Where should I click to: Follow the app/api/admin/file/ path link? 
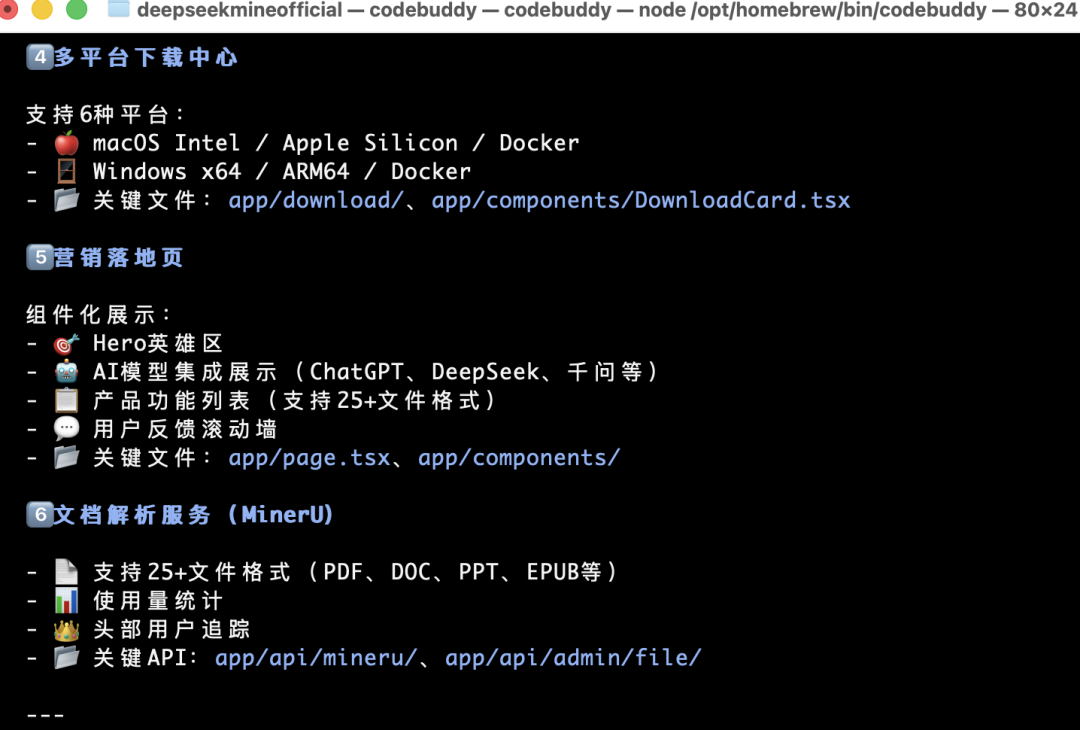pos(573,658)
